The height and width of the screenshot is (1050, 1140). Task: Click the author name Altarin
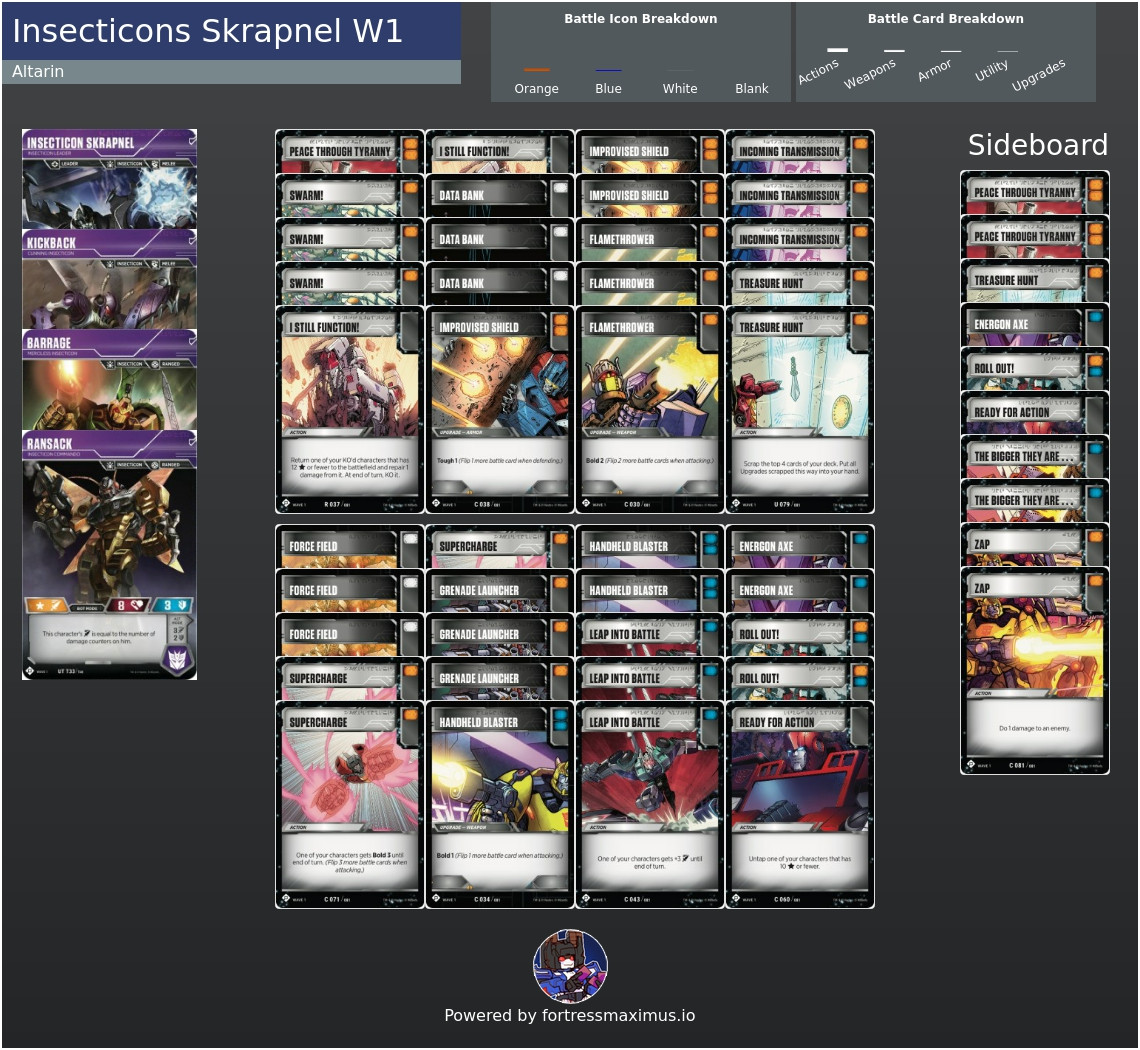tap(38, 71)
